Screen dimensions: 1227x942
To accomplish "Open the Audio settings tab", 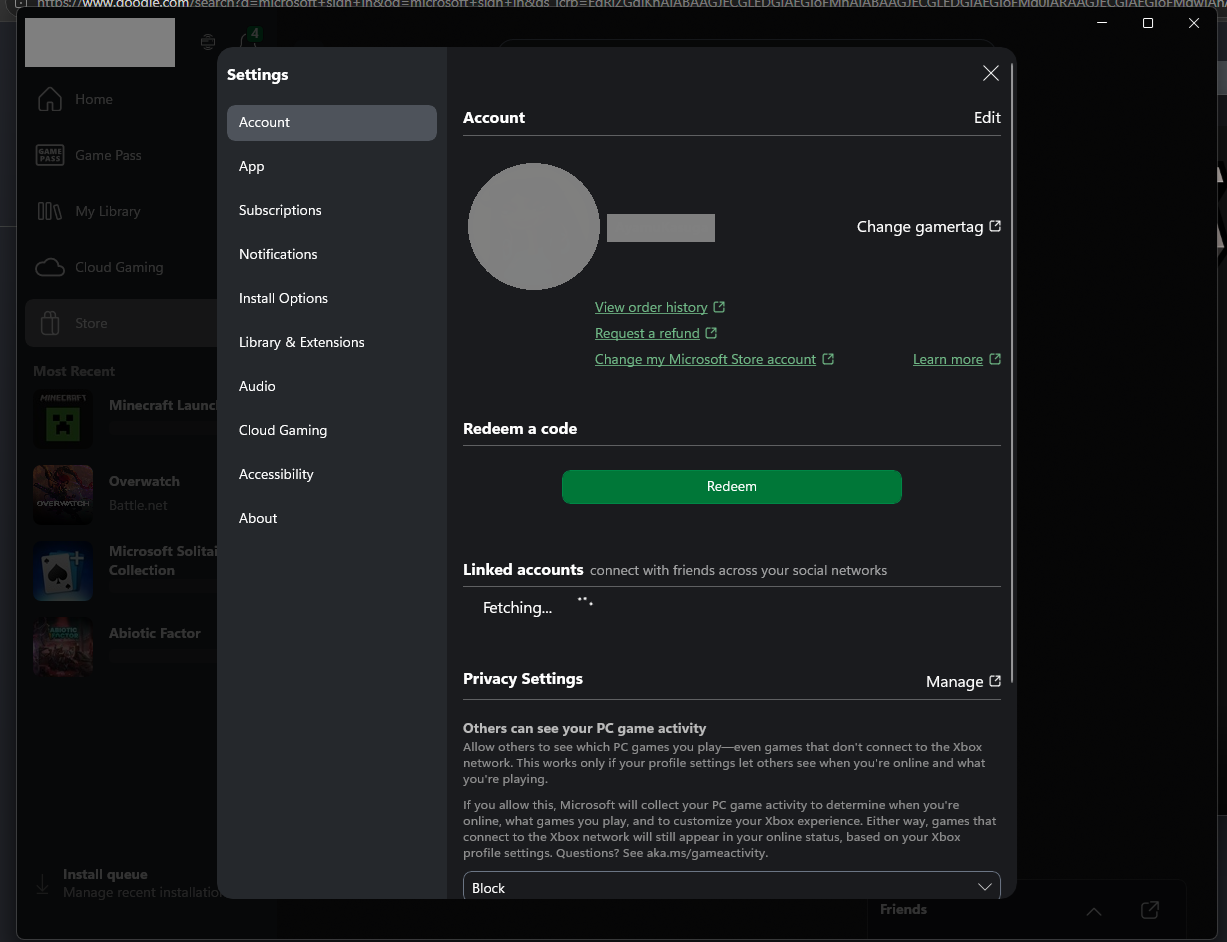I will [x=332, y=386].
